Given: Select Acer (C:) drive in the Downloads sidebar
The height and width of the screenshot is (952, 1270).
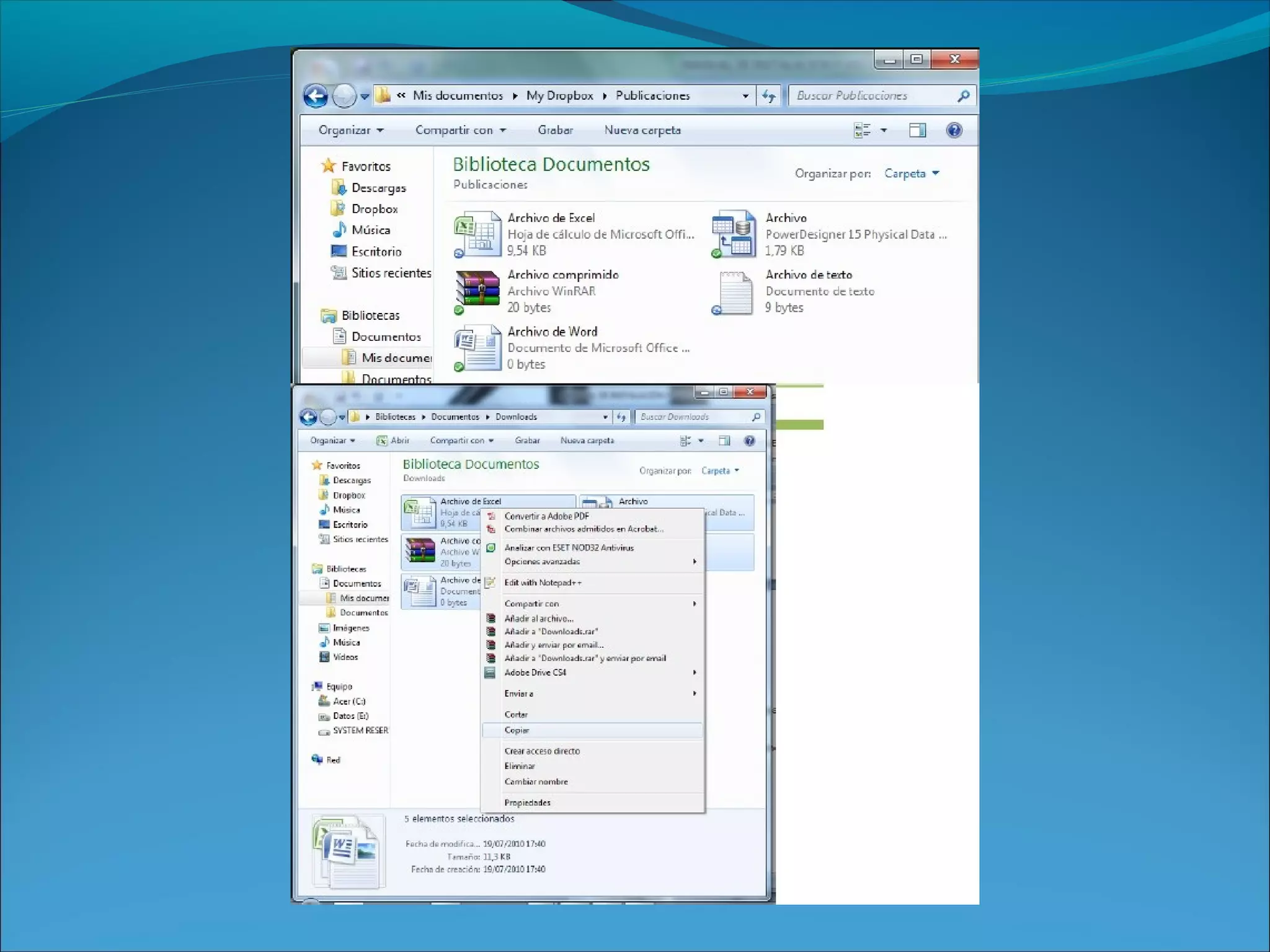Looking at the screenshot, I should pos(349,702).
